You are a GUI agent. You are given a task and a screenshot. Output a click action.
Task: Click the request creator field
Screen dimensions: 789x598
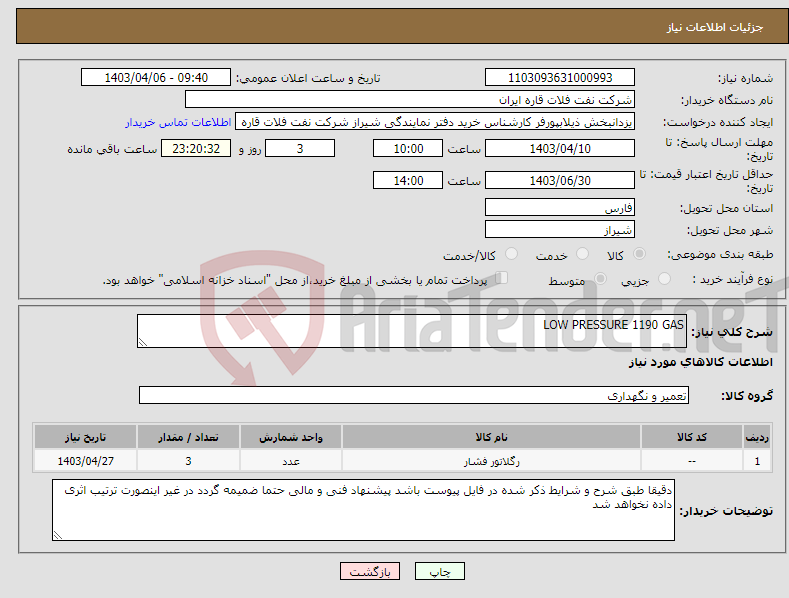435,122
